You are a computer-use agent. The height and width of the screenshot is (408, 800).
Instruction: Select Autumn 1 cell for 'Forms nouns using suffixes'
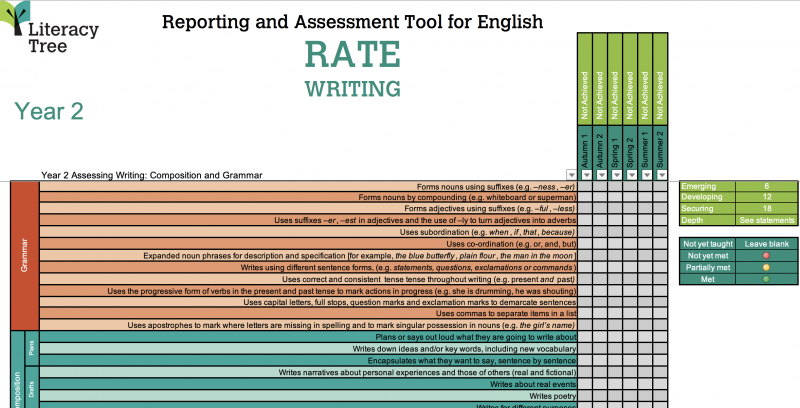[586, 187]
